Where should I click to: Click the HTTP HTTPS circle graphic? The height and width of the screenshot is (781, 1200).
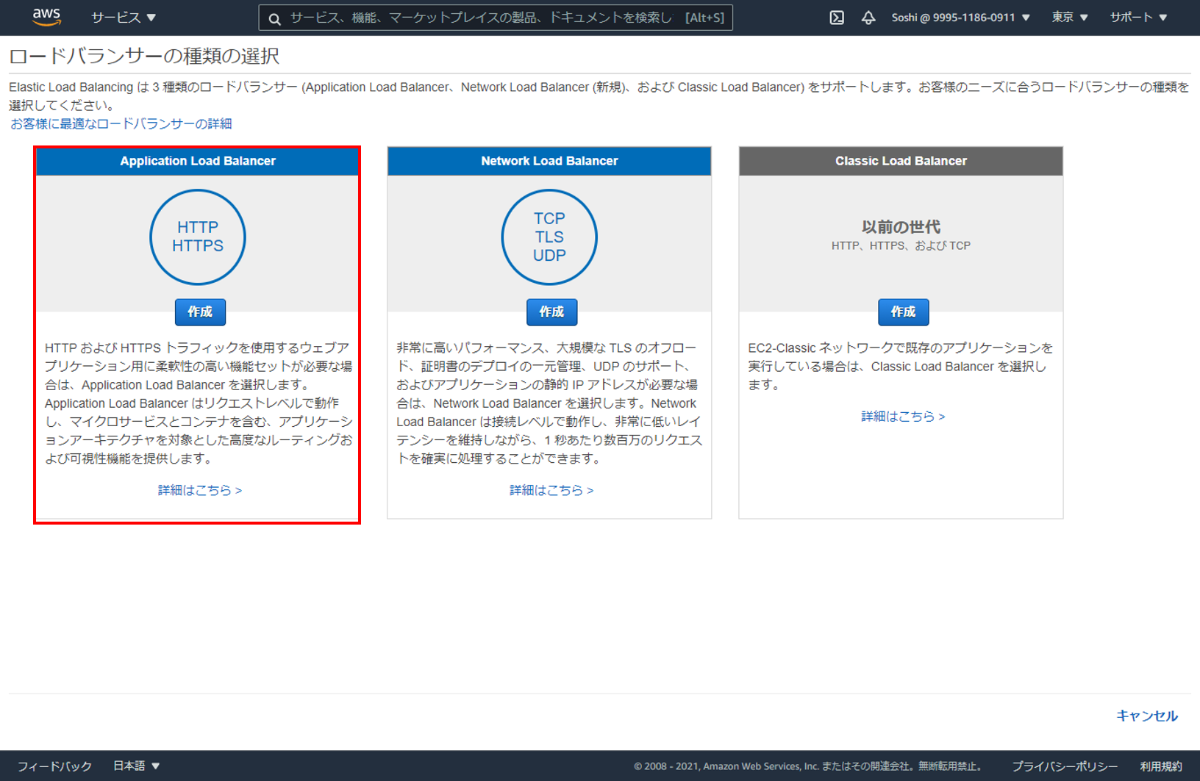point(198,237)
